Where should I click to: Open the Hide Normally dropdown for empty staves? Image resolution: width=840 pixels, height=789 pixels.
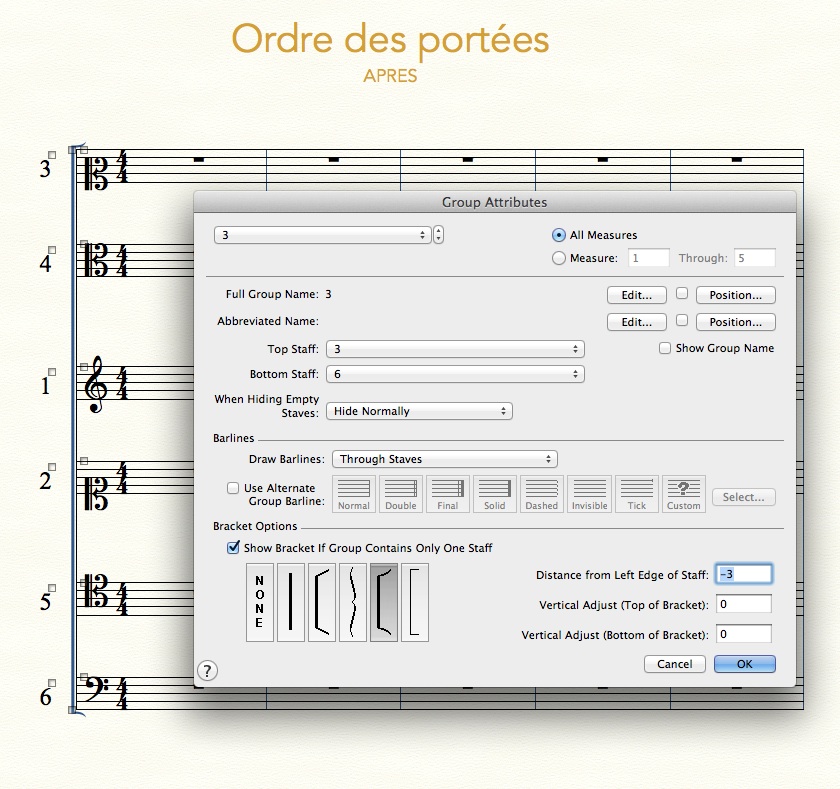pyautogui.click(x=419, y=411)
